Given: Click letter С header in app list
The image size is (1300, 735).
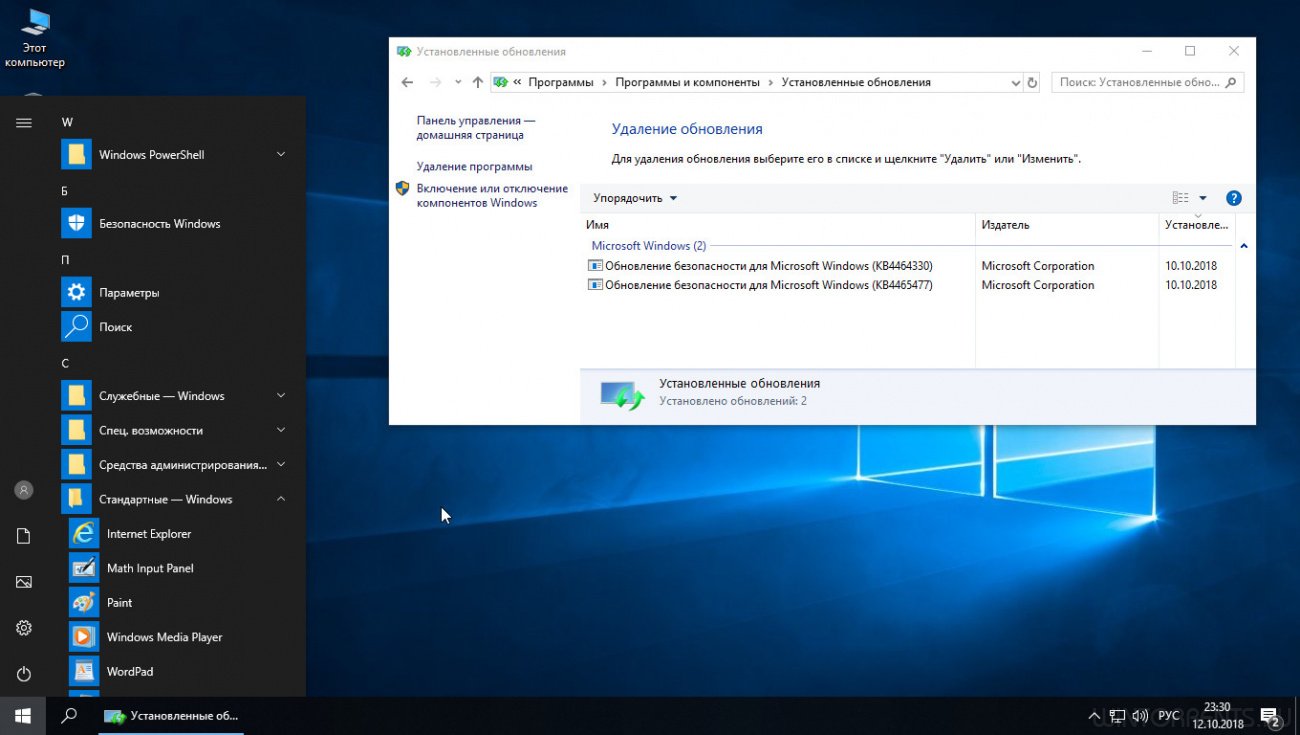Looking at the screenshot, I should [65, 363].
